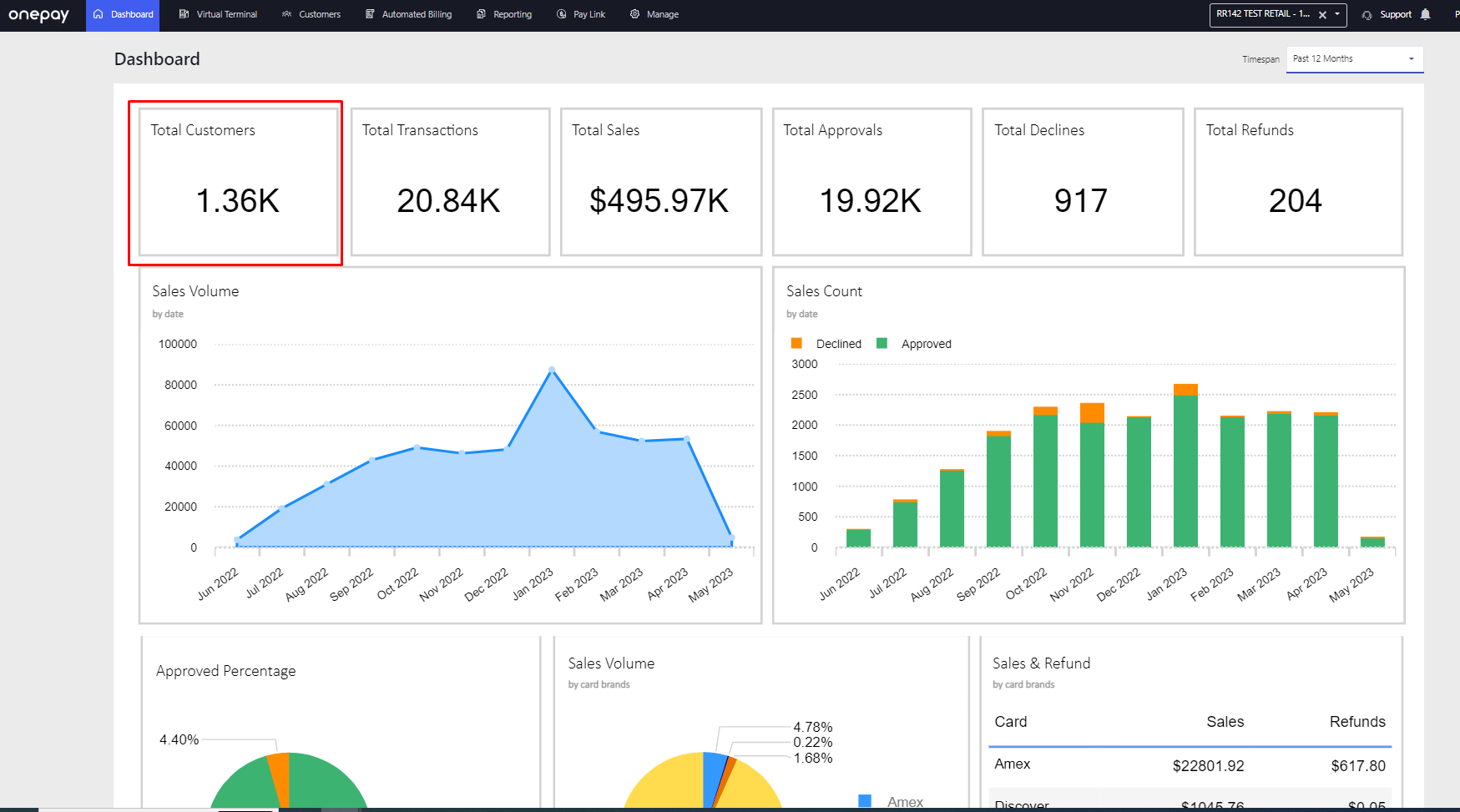Click the Pay Link icon
The image size is (1460, 812).
560,14
